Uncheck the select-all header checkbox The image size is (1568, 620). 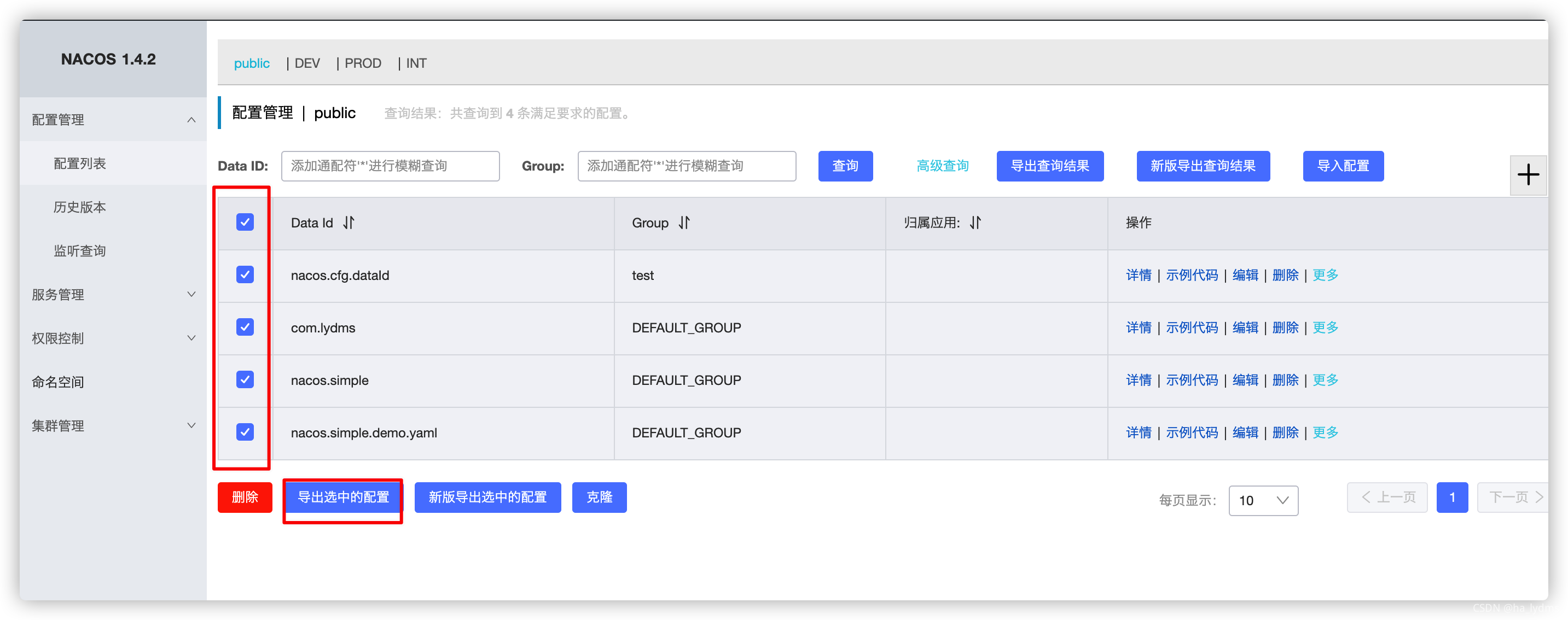(245, 222)
